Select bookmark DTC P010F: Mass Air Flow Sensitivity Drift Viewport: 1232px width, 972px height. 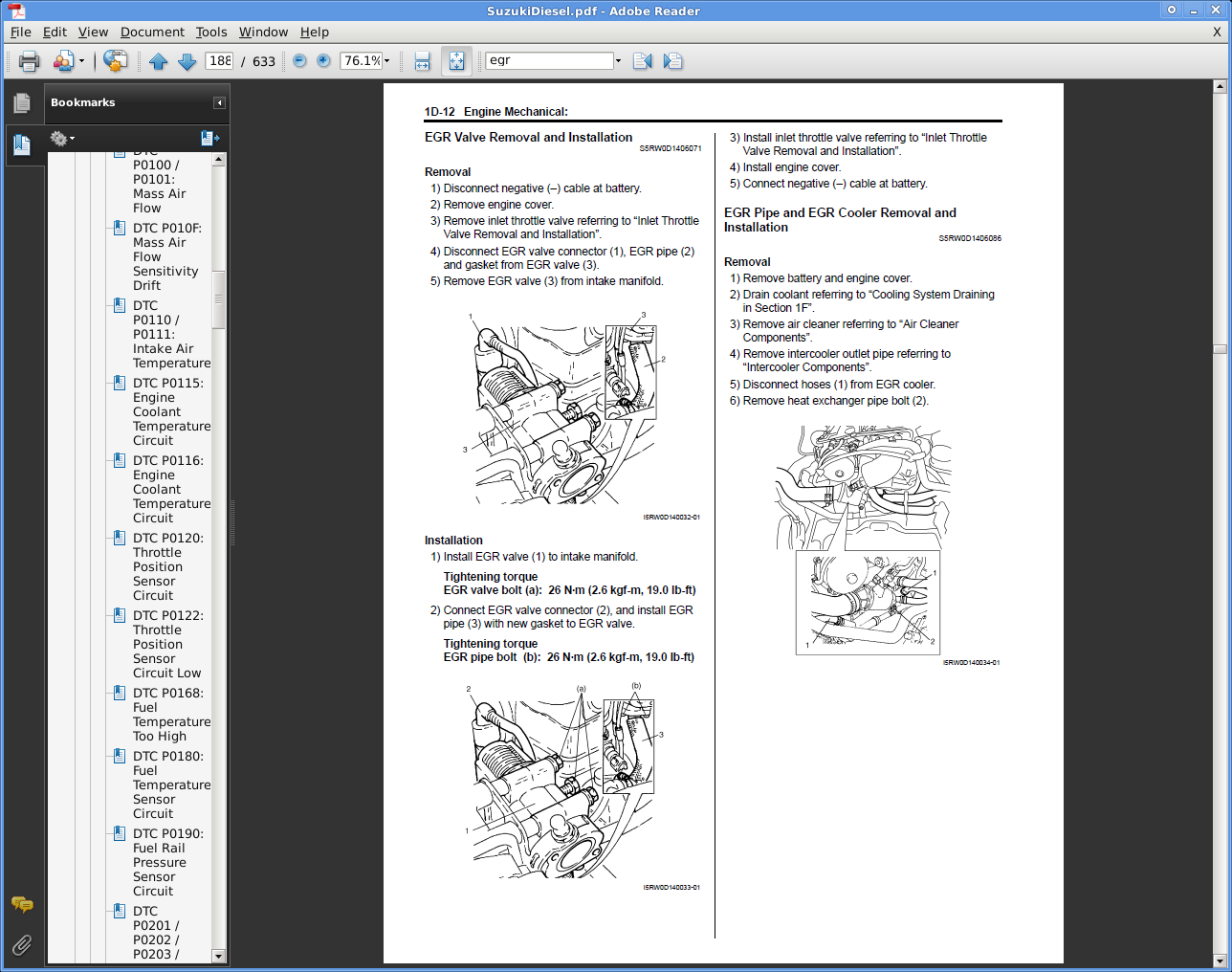(x=167, y=256)
